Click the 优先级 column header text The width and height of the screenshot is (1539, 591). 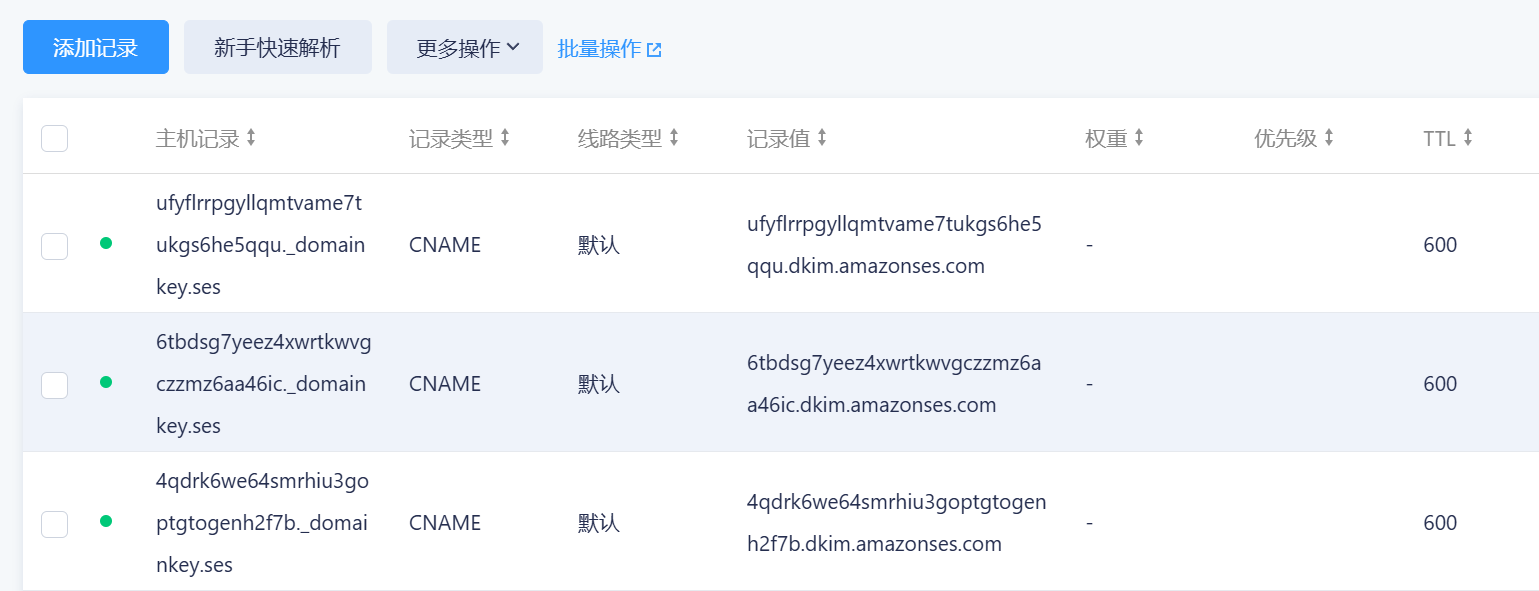tap(1286, 138)
